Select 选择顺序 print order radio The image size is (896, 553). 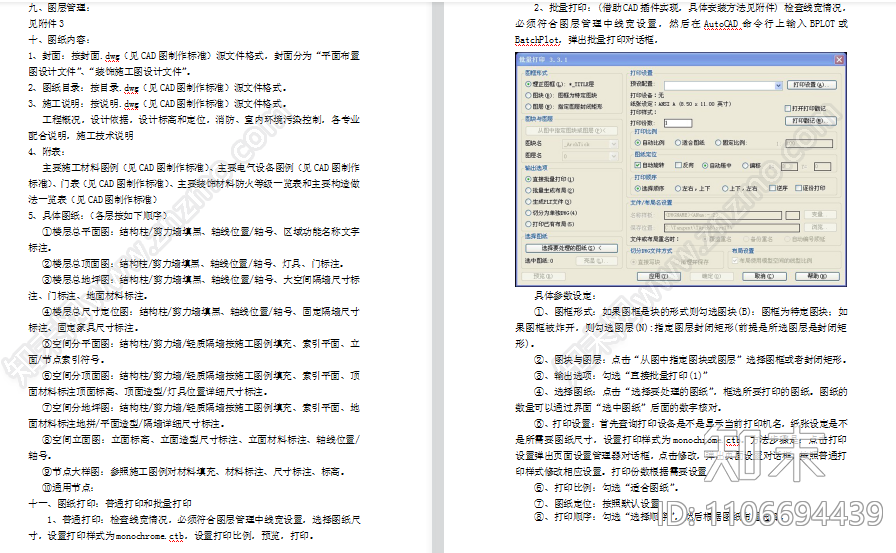click(x=638, y=189)
